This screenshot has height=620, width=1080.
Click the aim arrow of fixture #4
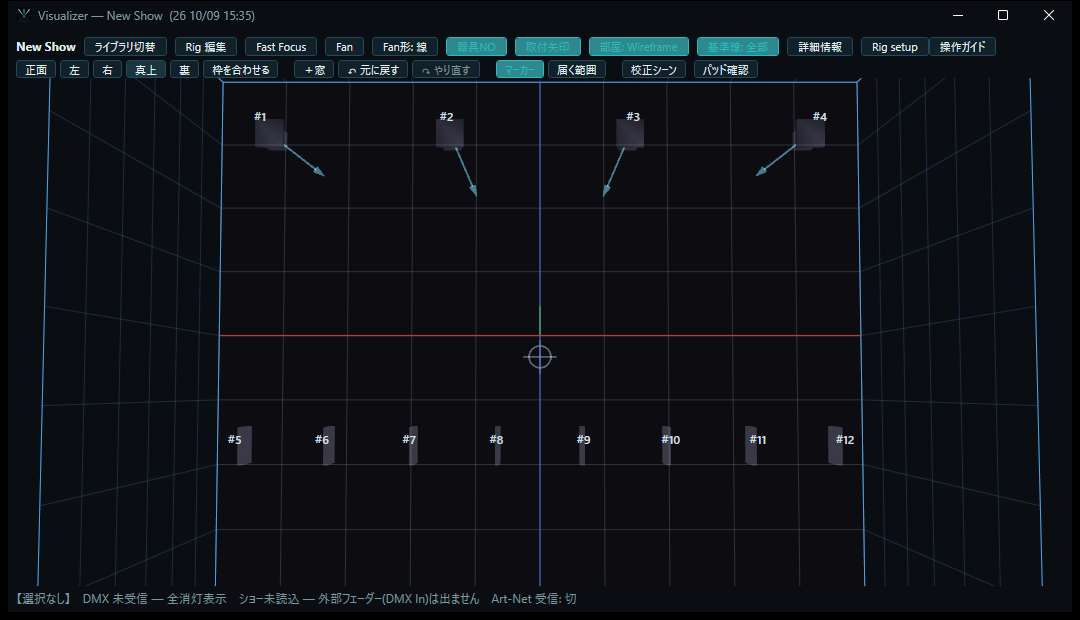[776, 161]
